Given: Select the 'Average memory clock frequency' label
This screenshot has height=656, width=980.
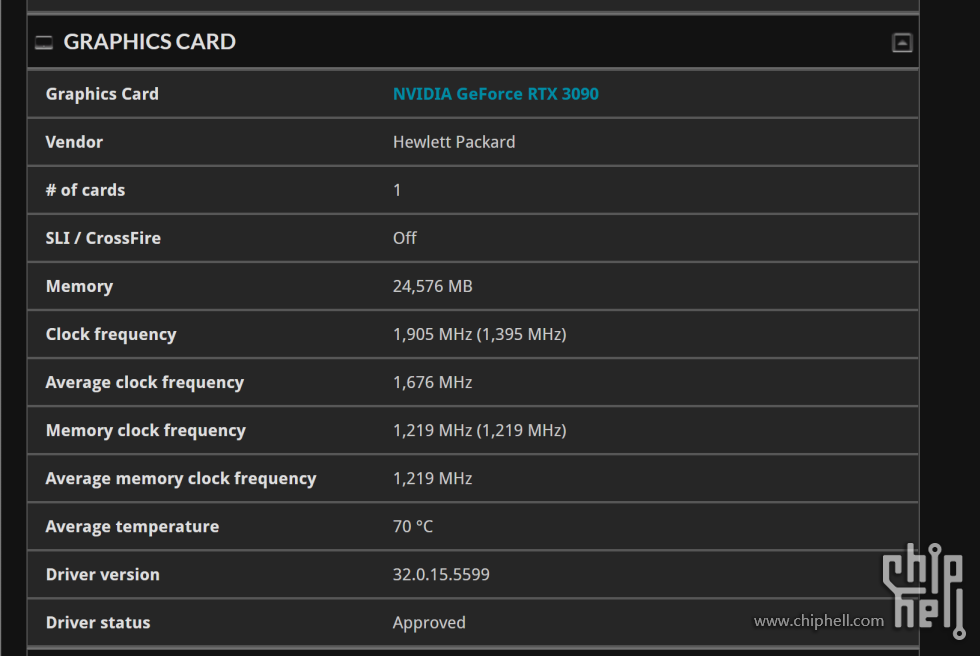Looking at the screenshot, I should click(181, 479).
